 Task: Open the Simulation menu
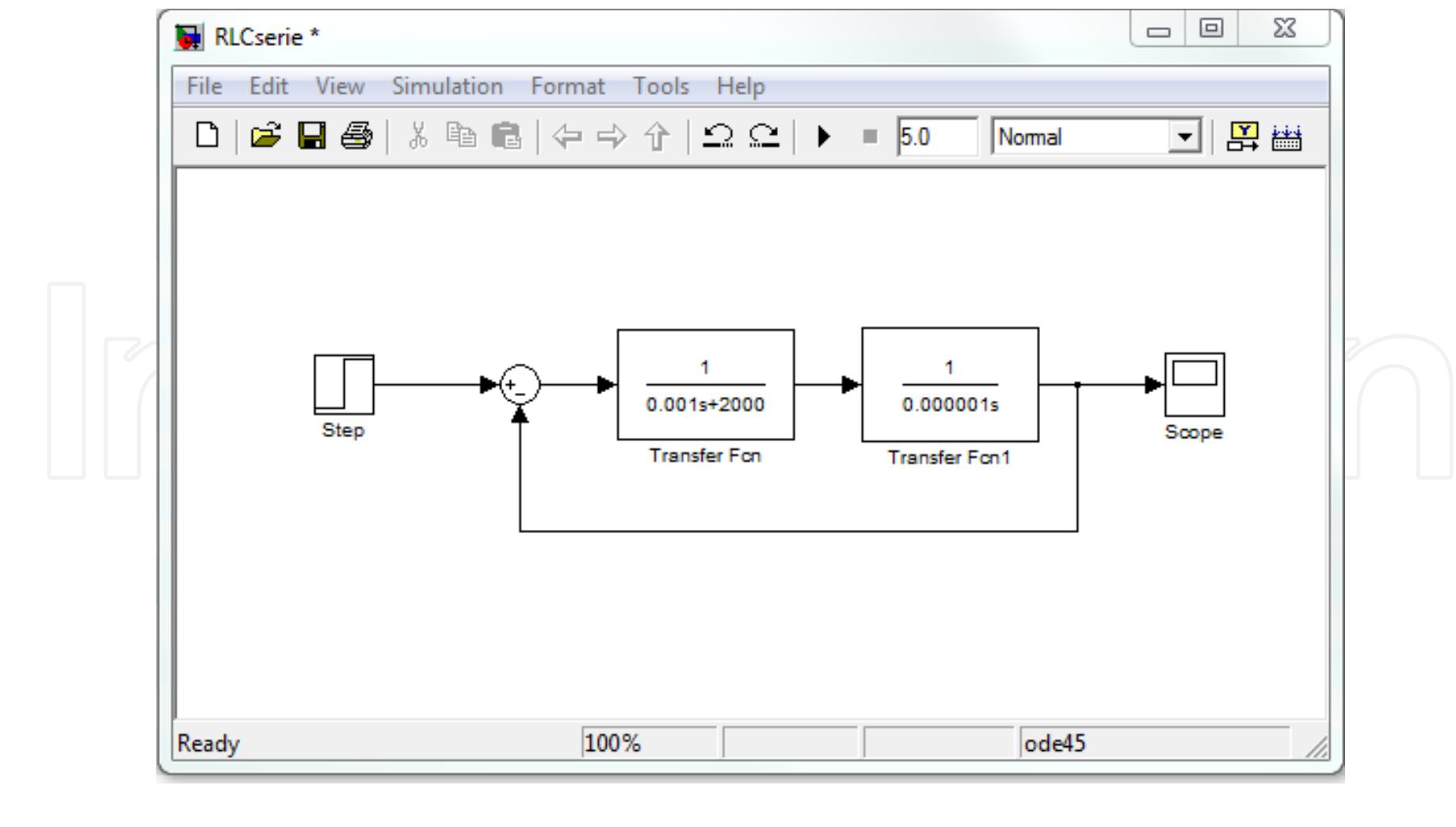coord(447,86)
